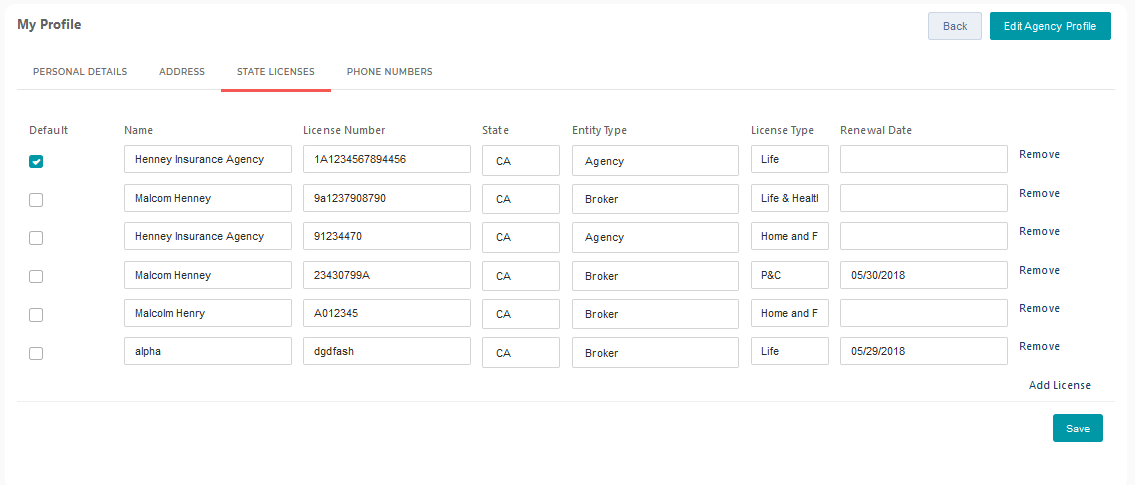Switch to the Address tab
This screenshot has height=485, width=1135.
click(x=182, y=72)
